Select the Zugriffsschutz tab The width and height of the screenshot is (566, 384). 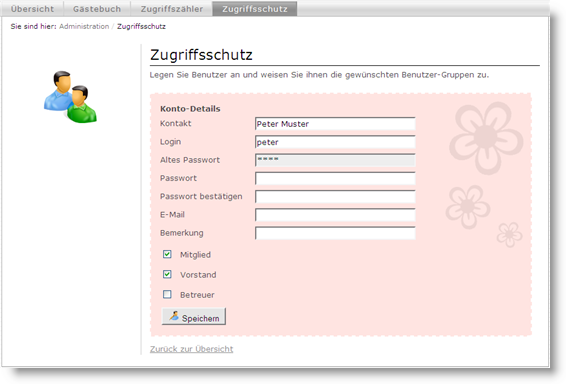255,9
